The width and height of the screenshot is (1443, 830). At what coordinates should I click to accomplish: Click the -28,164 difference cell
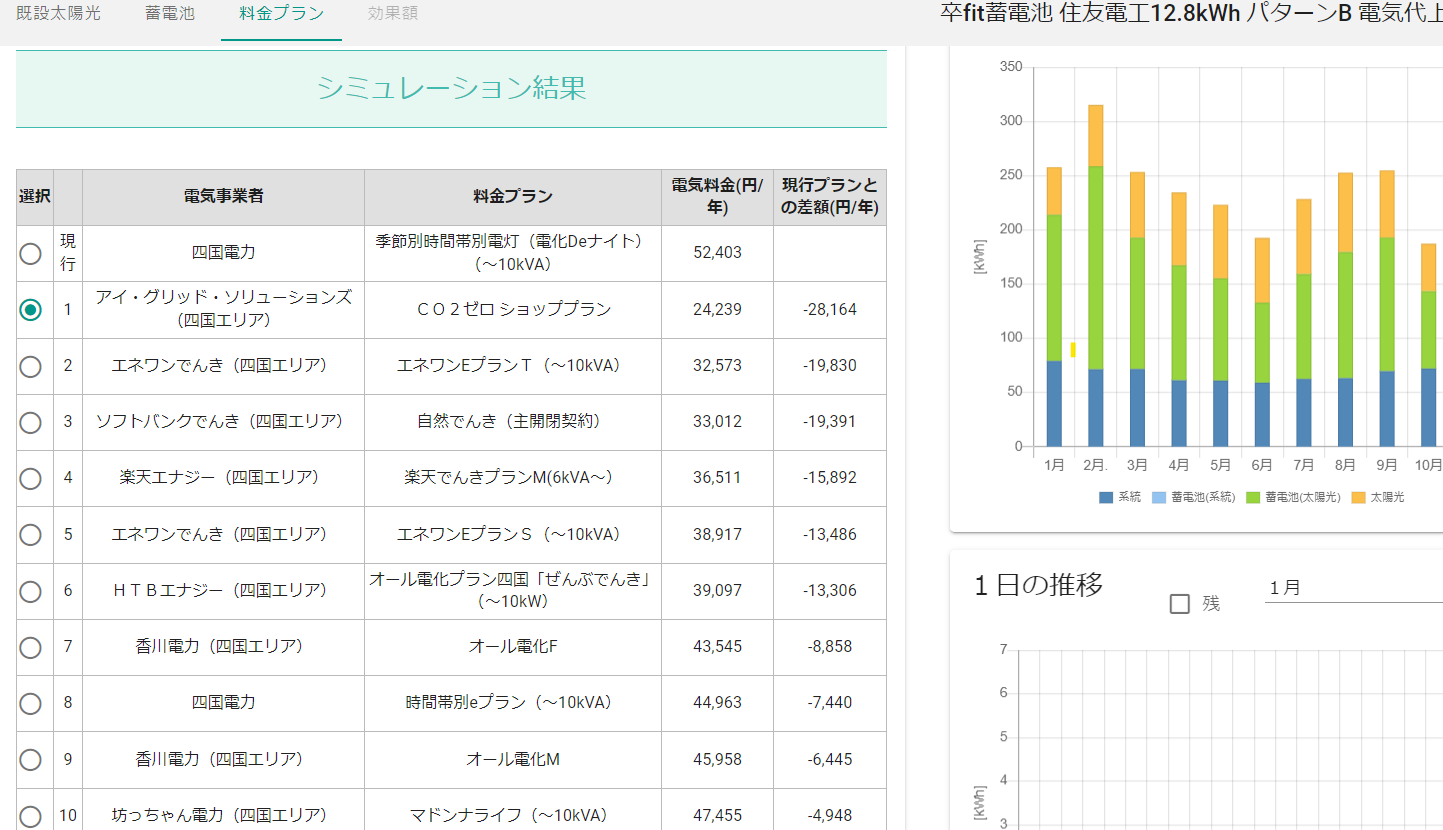830,310
